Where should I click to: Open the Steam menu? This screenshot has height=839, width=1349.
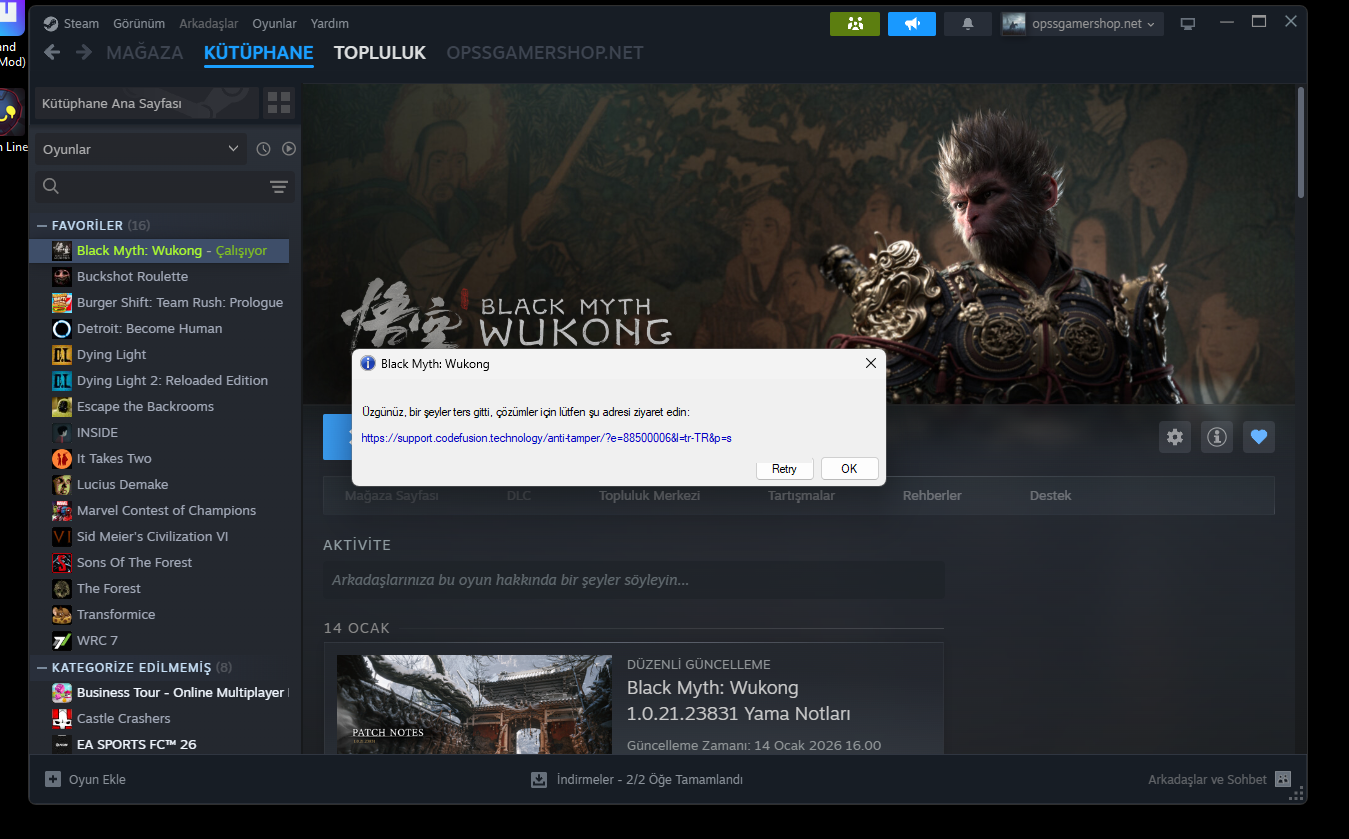(72, 23)
